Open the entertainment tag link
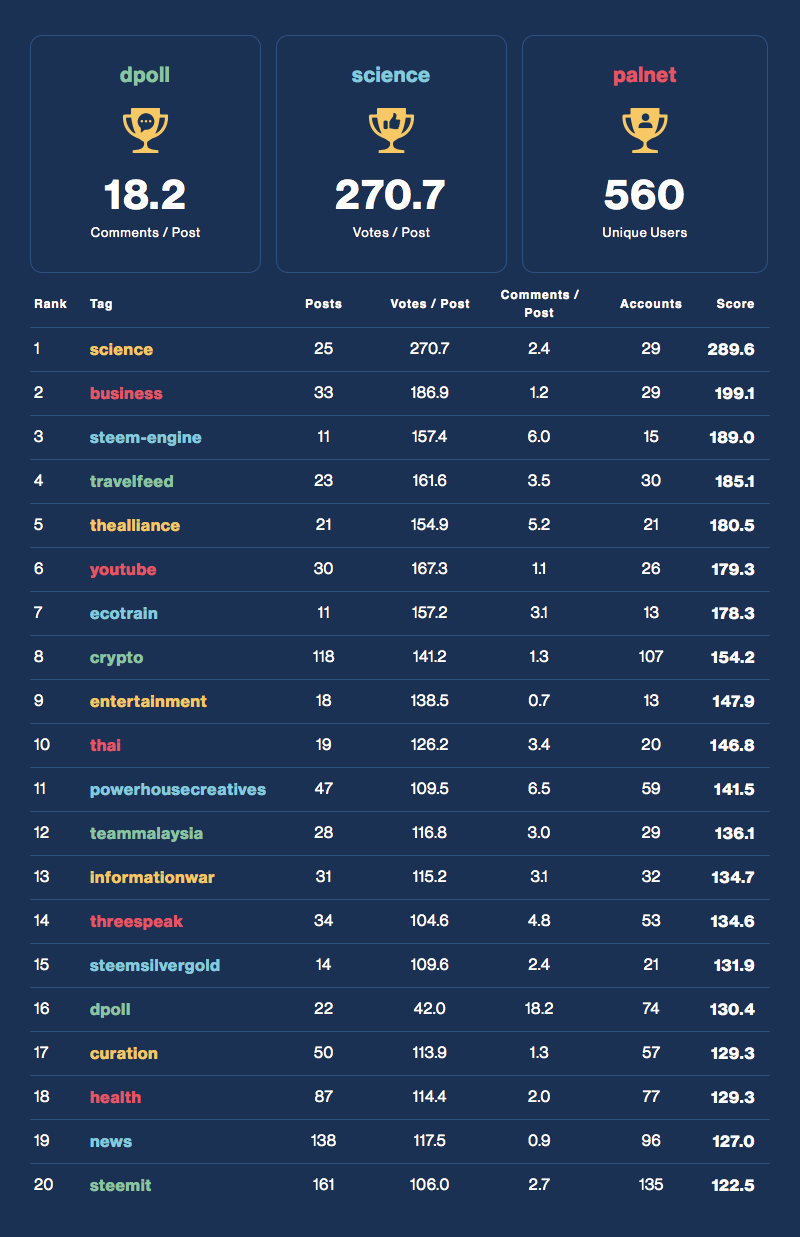The height and width of the screenshot is (1237, 800). pos(148,701)
